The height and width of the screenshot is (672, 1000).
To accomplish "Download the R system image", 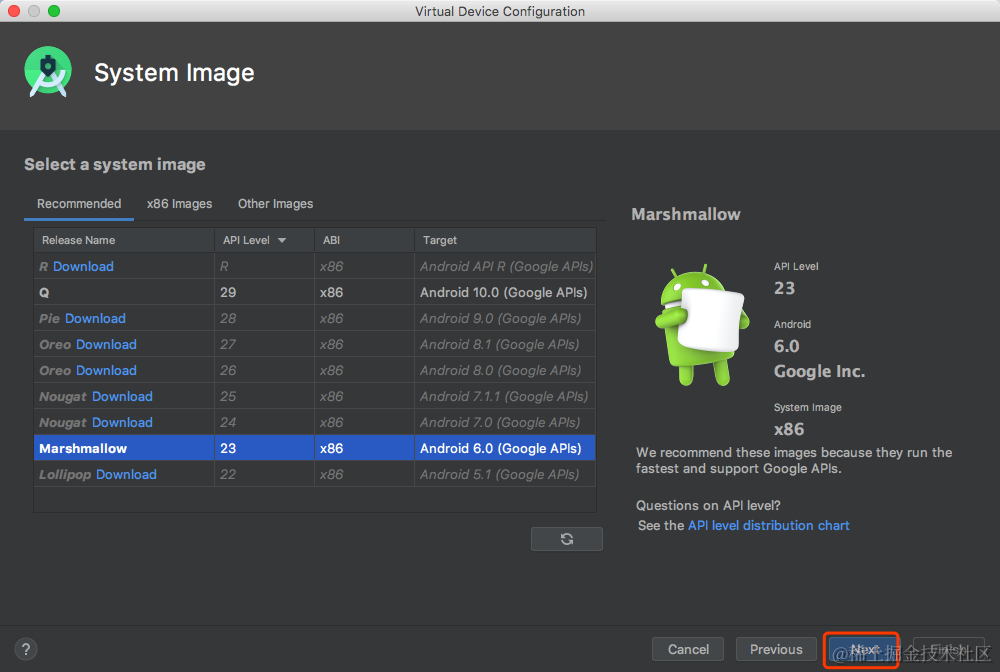I will click(83, 267).
